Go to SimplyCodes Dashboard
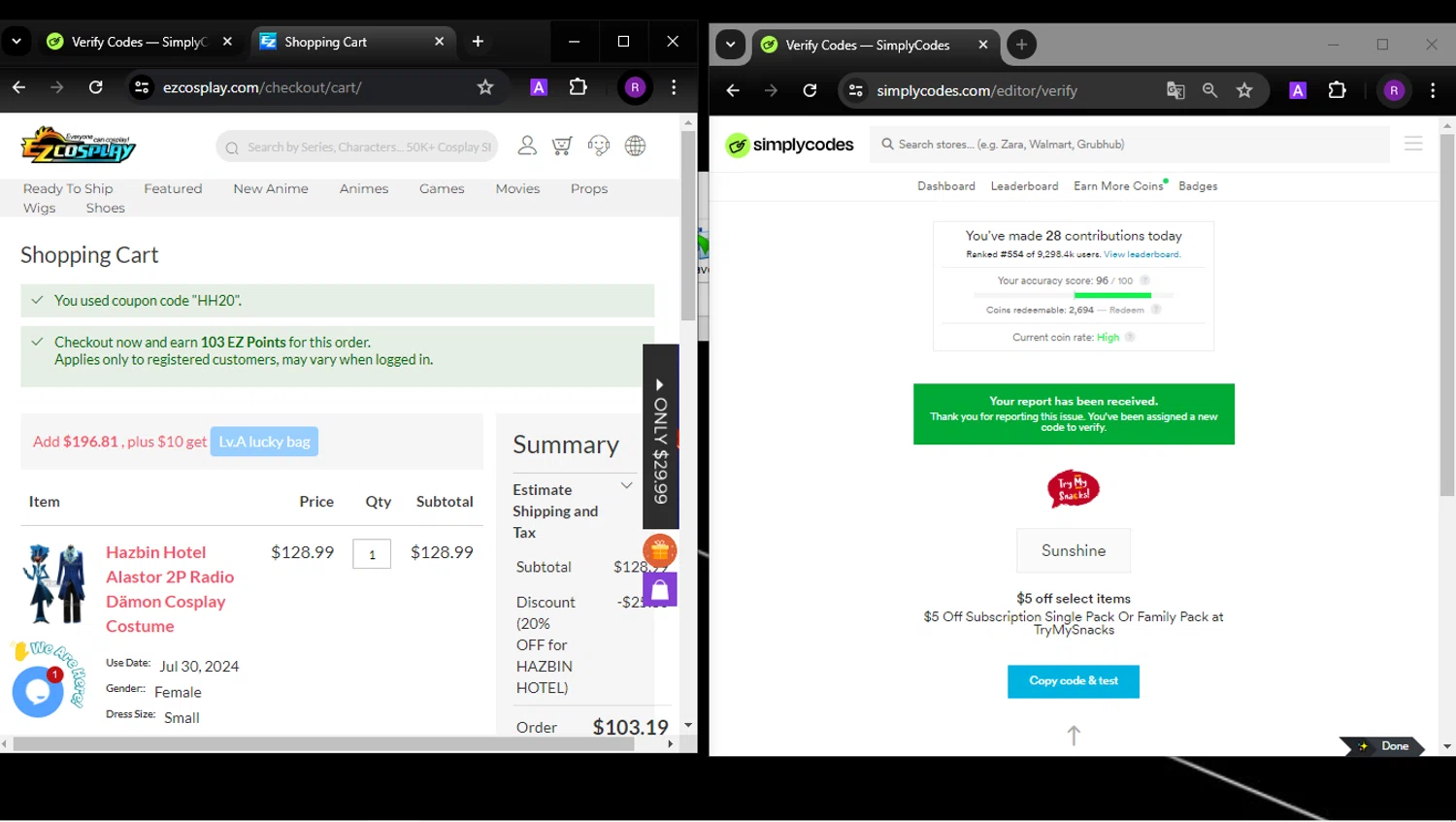This screenshot has width=1456, height=822. (946, 185)
